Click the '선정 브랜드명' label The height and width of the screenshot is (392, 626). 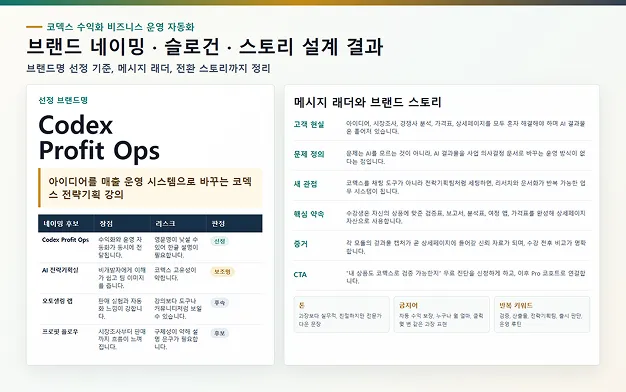coord(63,100)
